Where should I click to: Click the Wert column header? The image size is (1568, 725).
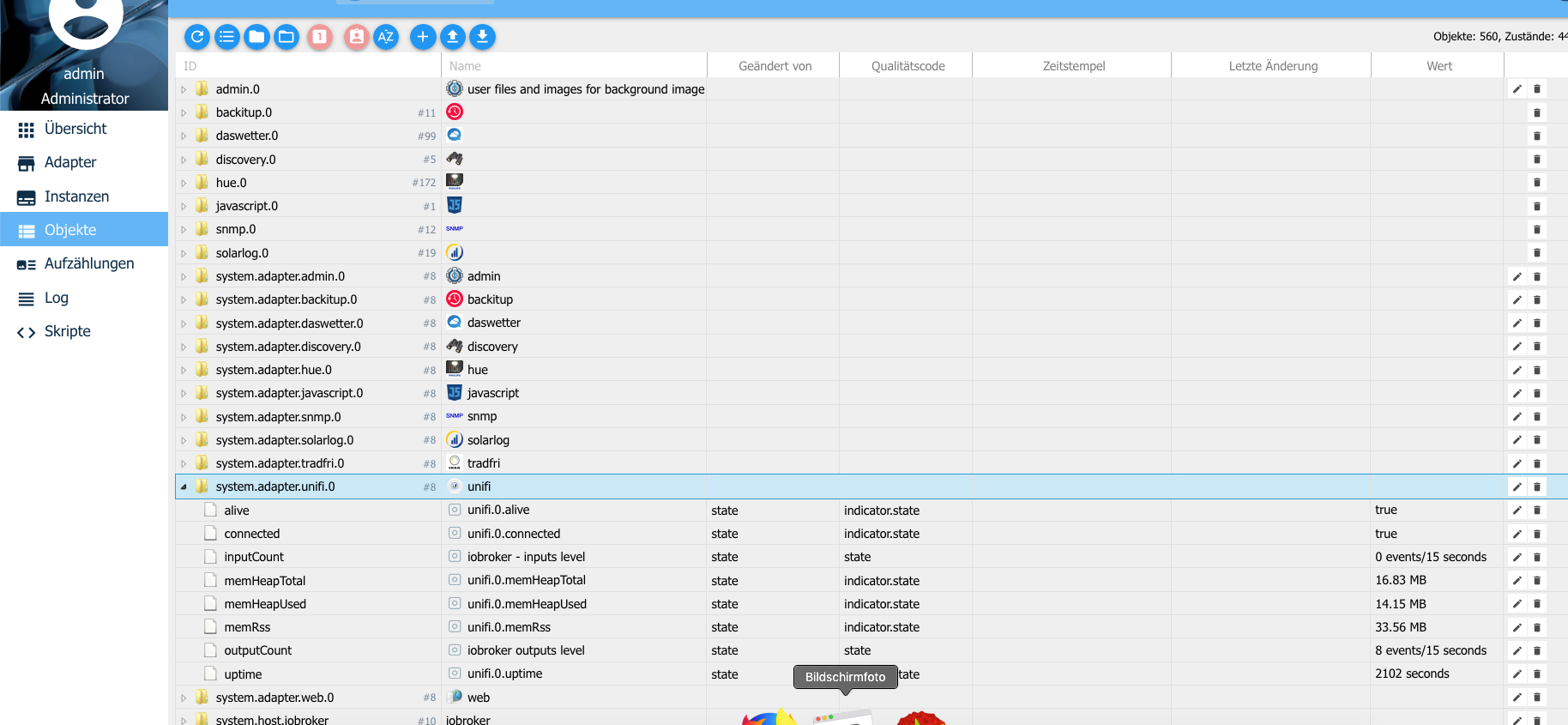coord(1439,66)
